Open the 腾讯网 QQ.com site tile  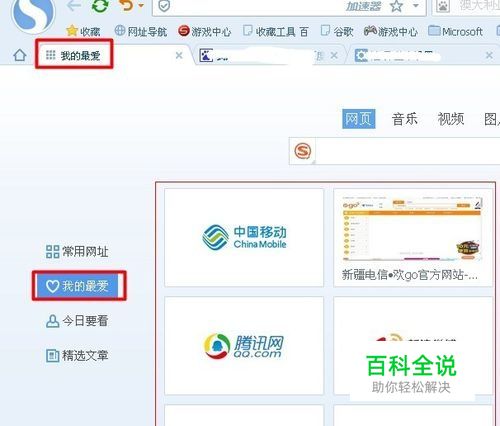(244, 346)
